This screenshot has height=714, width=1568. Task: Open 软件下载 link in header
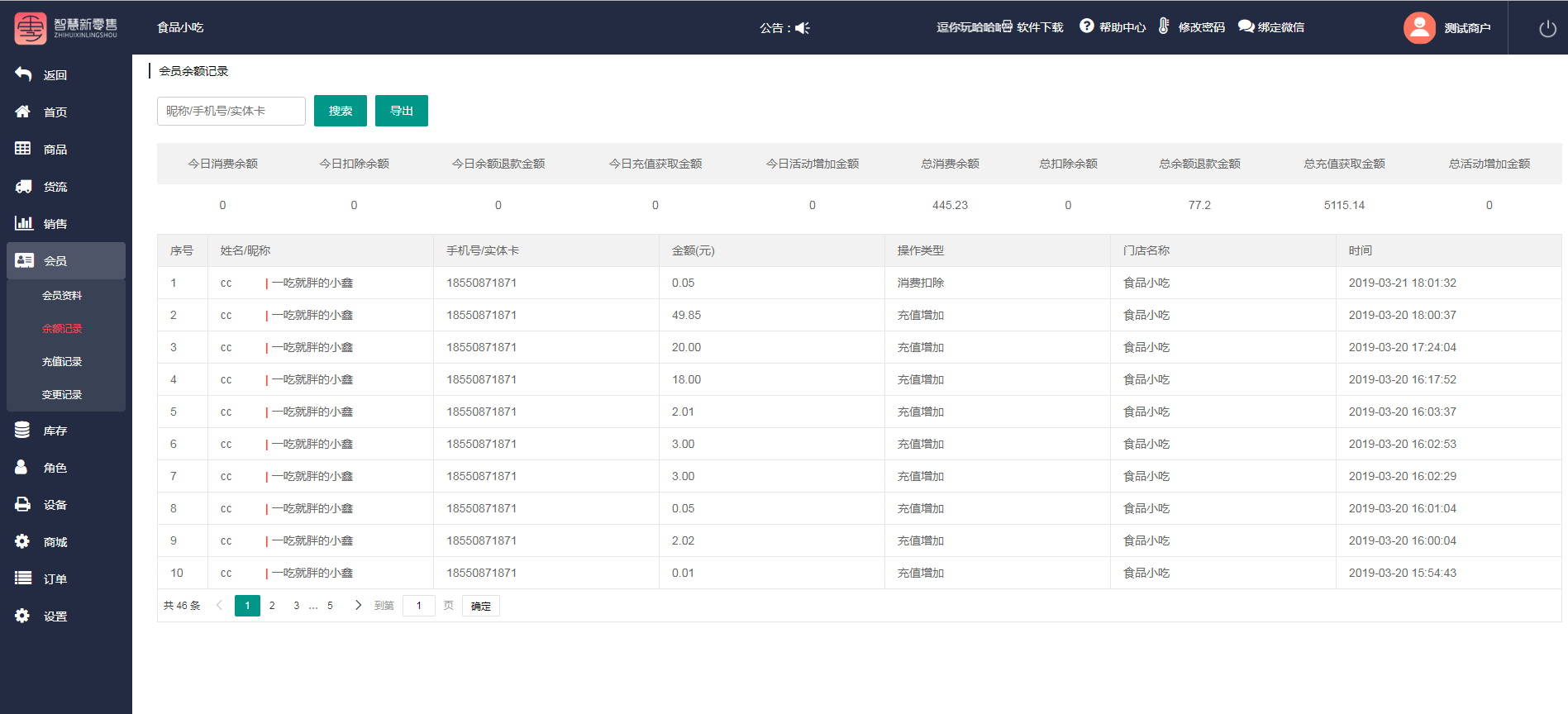[x=1040, y=27]
